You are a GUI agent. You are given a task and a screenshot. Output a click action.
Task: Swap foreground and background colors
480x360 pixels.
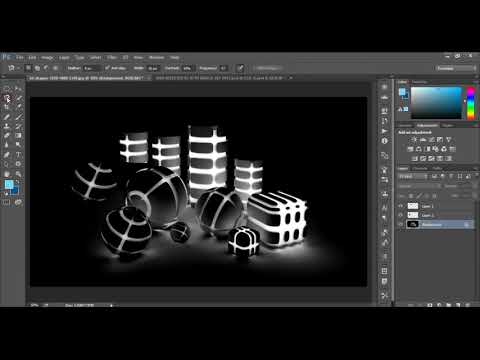click(x=19, y=182)
